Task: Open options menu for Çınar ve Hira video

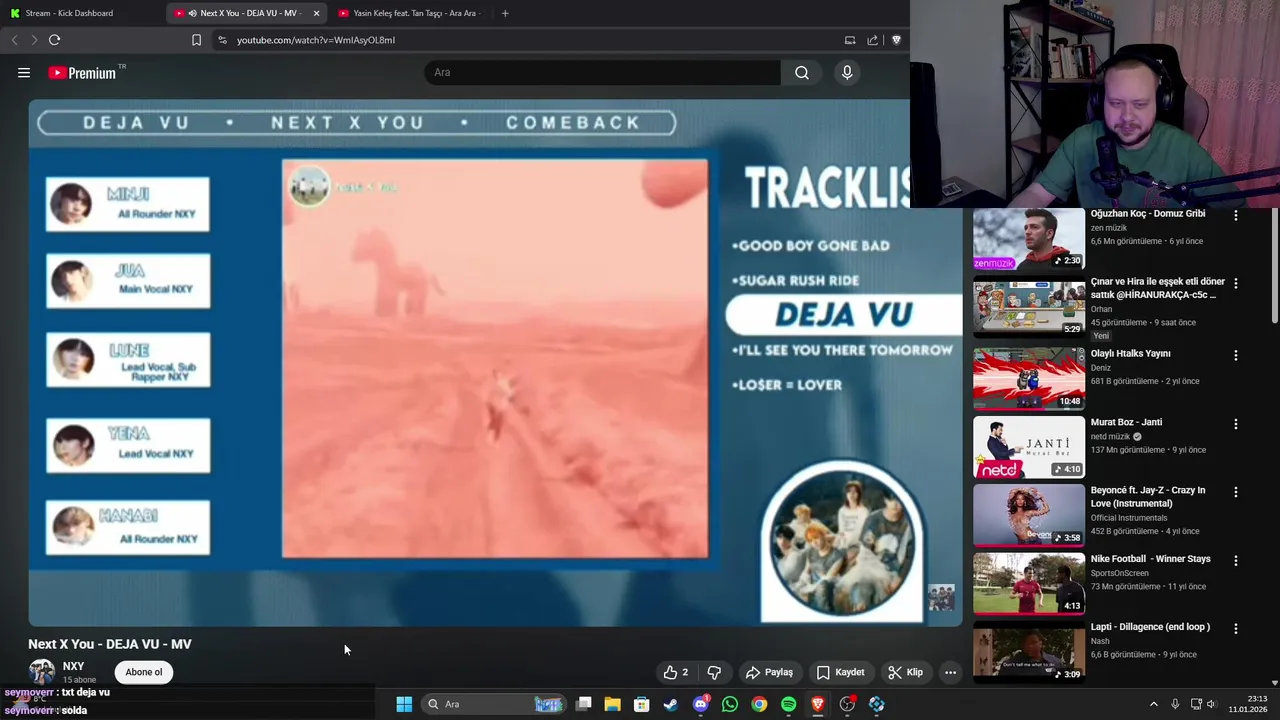Action: [x=1236, y=283]
